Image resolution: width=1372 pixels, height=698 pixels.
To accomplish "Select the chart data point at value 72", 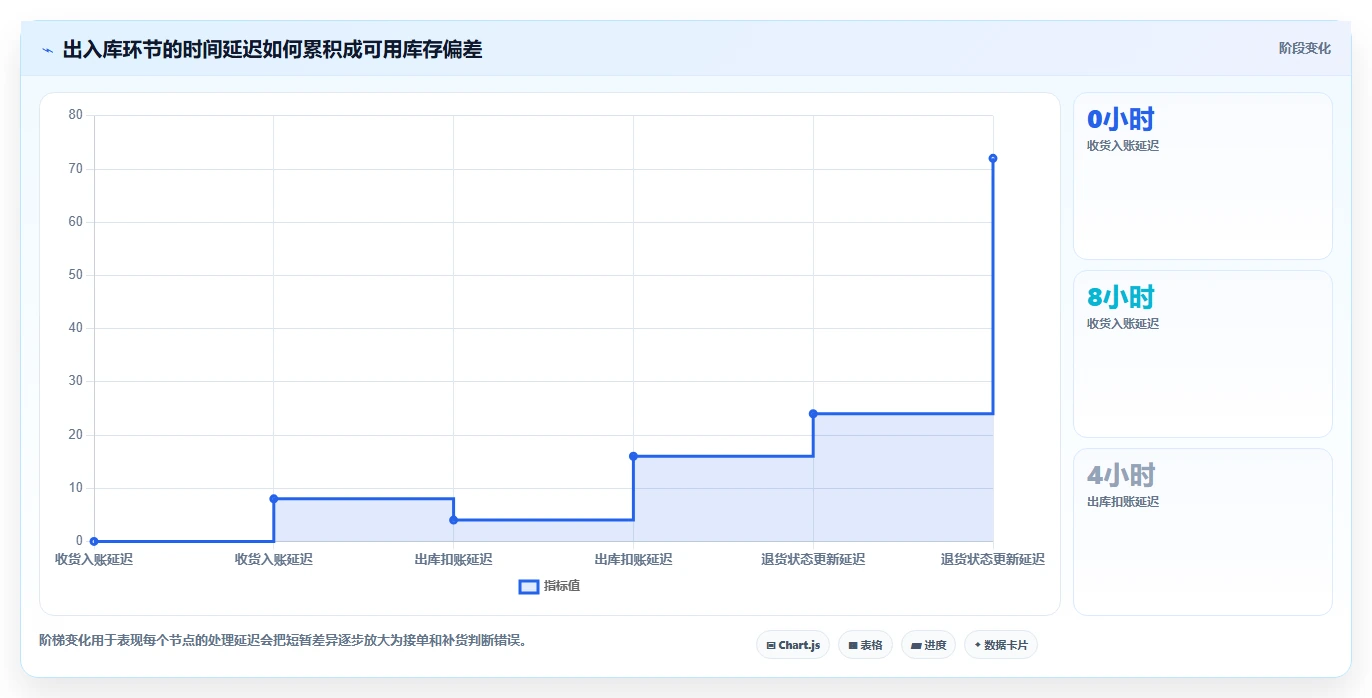I will pos(993,158).
